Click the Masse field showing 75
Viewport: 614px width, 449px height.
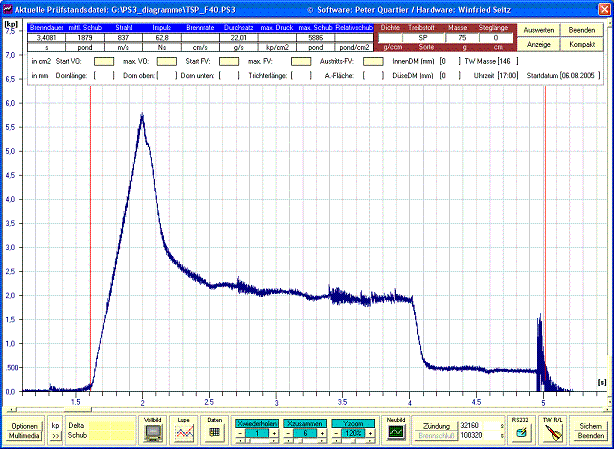462,38
